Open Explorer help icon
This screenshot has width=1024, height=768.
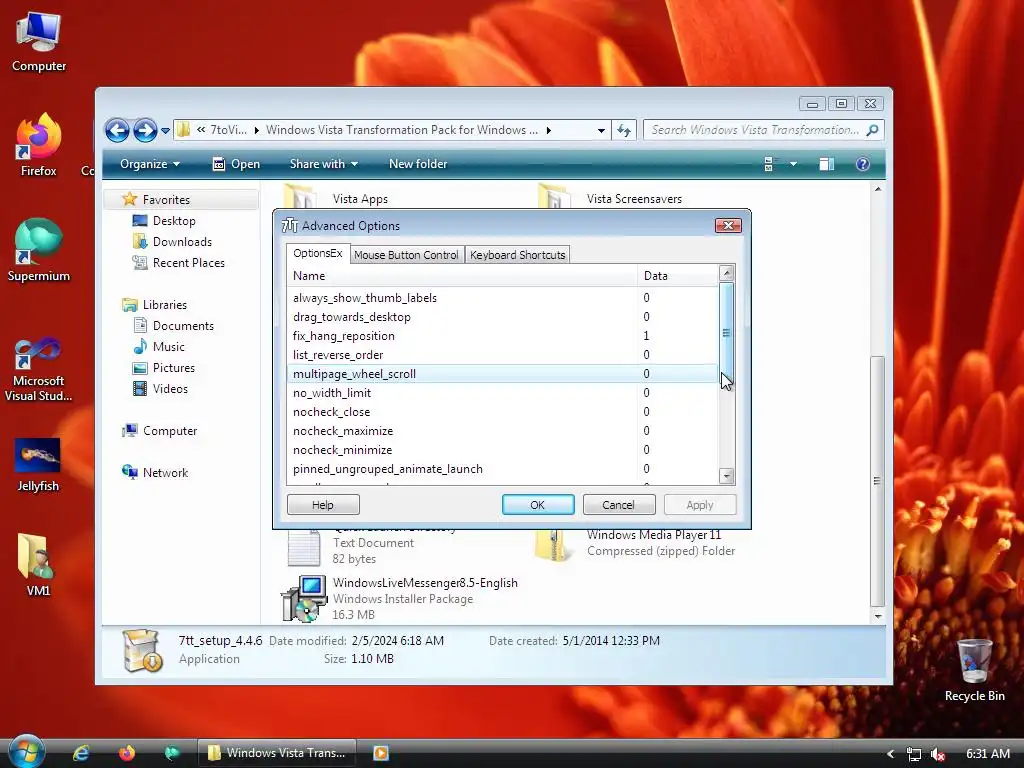(x=863, y=164)
